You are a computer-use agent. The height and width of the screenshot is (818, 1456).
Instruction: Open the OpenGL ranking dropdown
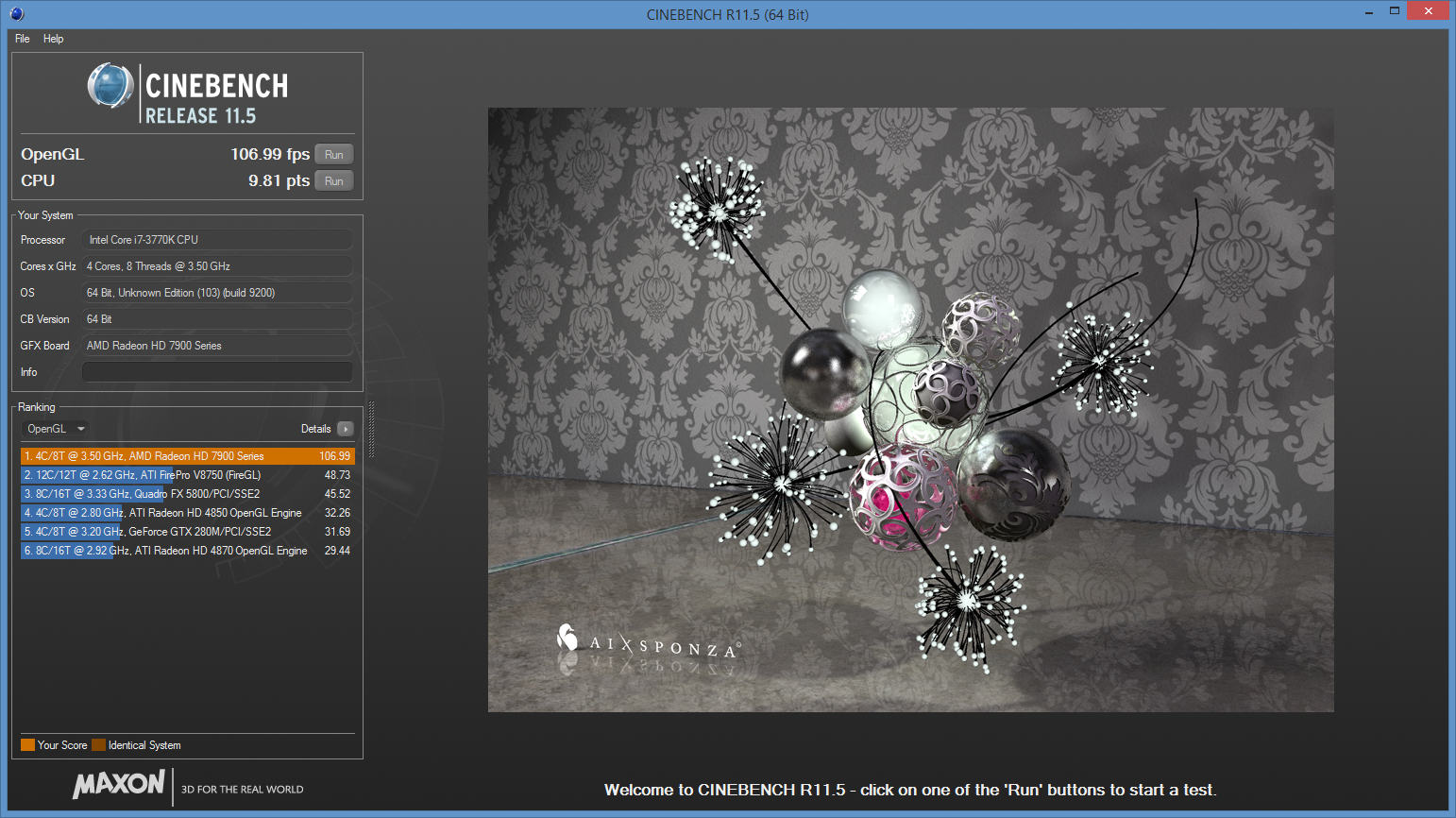tap(56, 429)
